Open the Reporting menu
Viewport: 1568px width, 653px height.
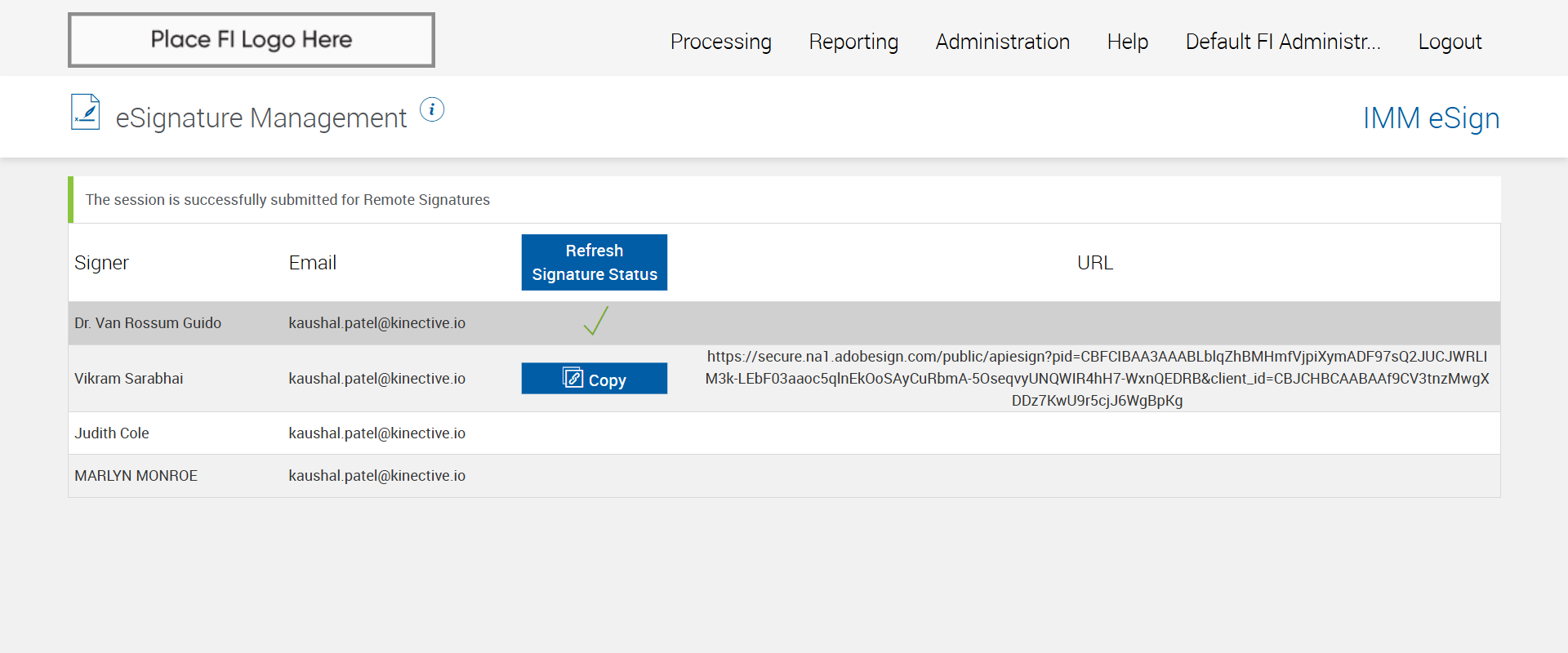(853, 42)
